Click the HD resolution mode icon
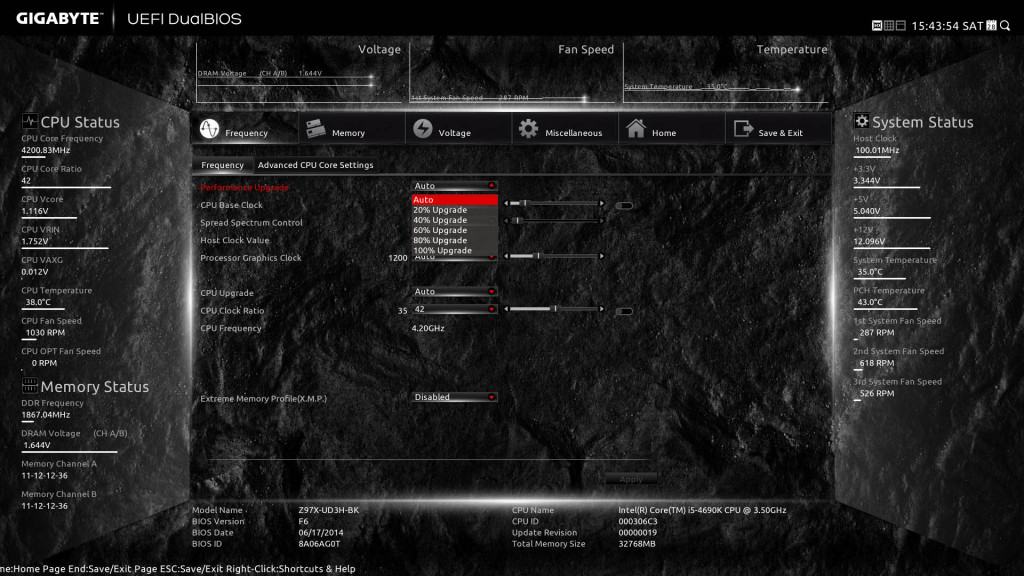The width and height of the screenshot is (1024, 576). 877,25
